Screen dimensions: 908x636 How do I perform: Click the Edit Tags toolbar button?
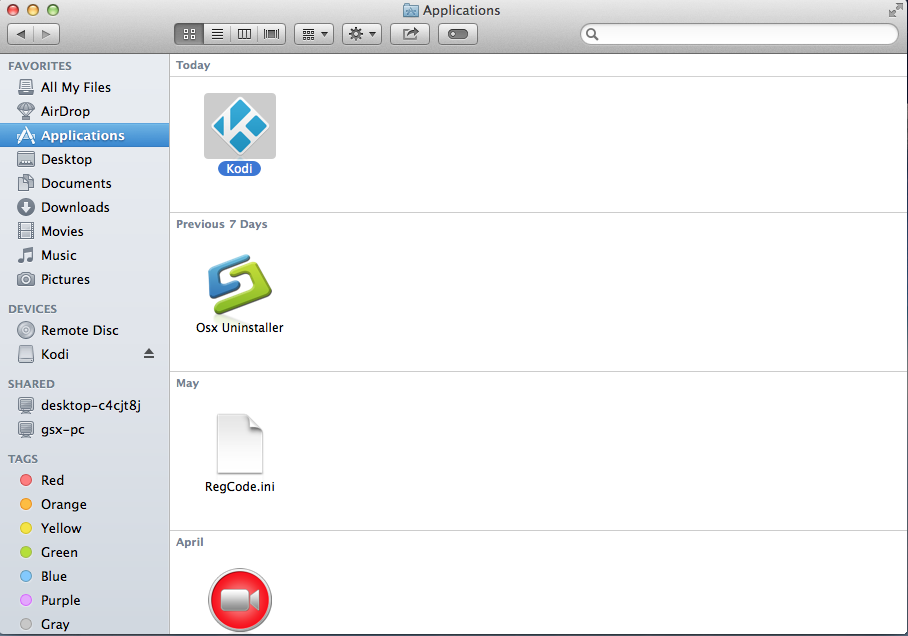point(457,34)
